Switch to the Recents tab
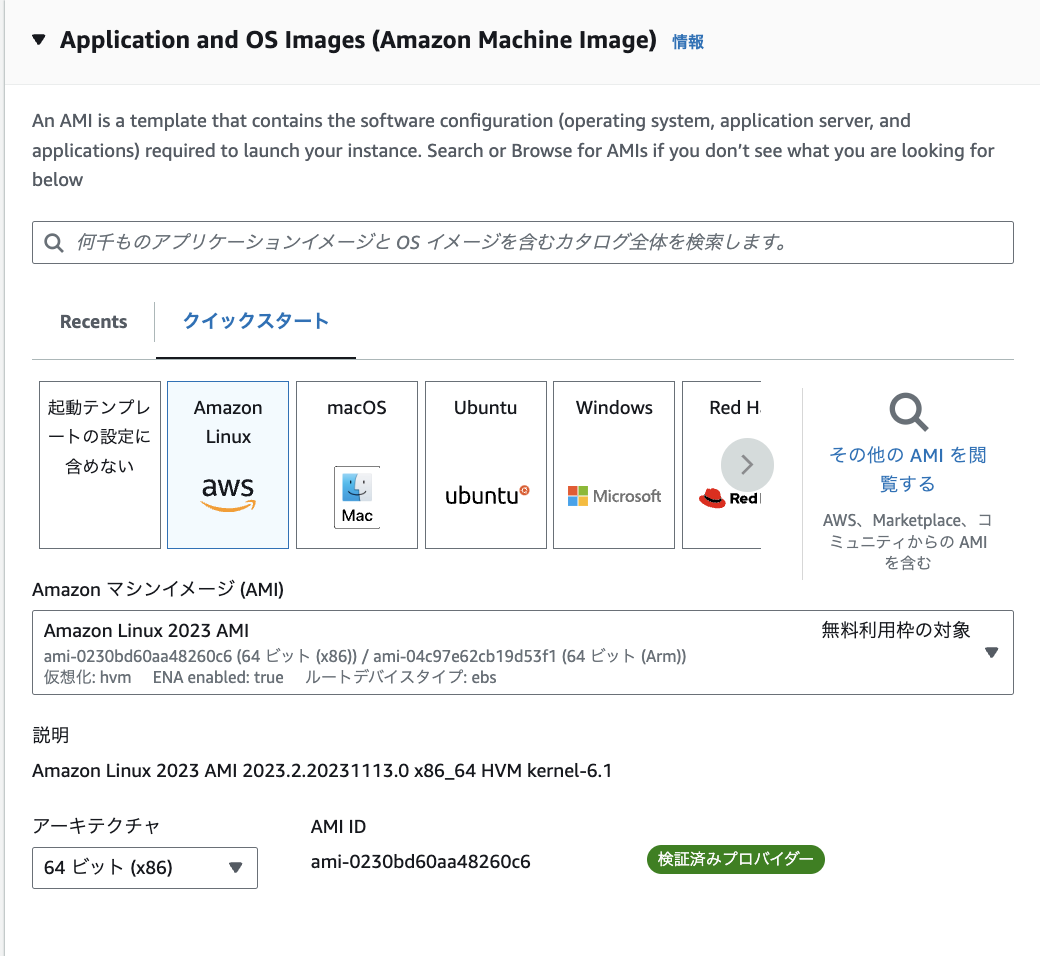This screenshot has height=956, width=1040. click(94, 322)
